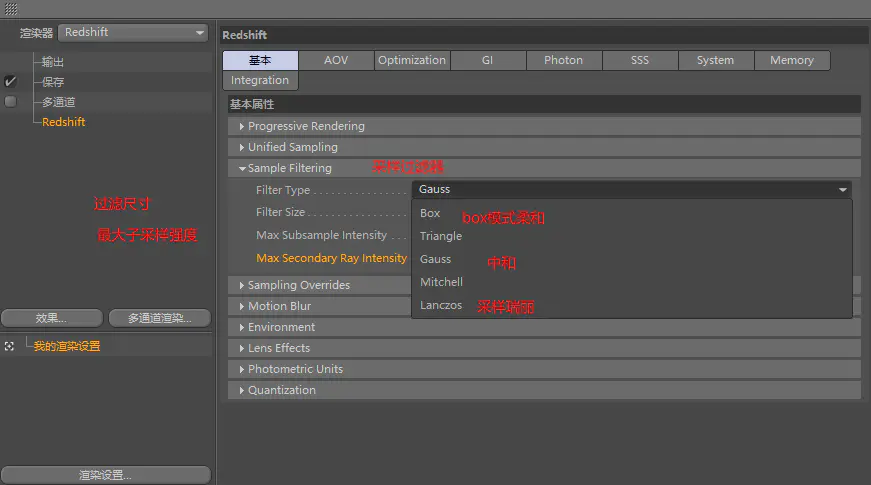Click the Max Secondary Ray Intensity label
Image resolution: width=871 pixels, height=485 pixels.
point(331,258)
